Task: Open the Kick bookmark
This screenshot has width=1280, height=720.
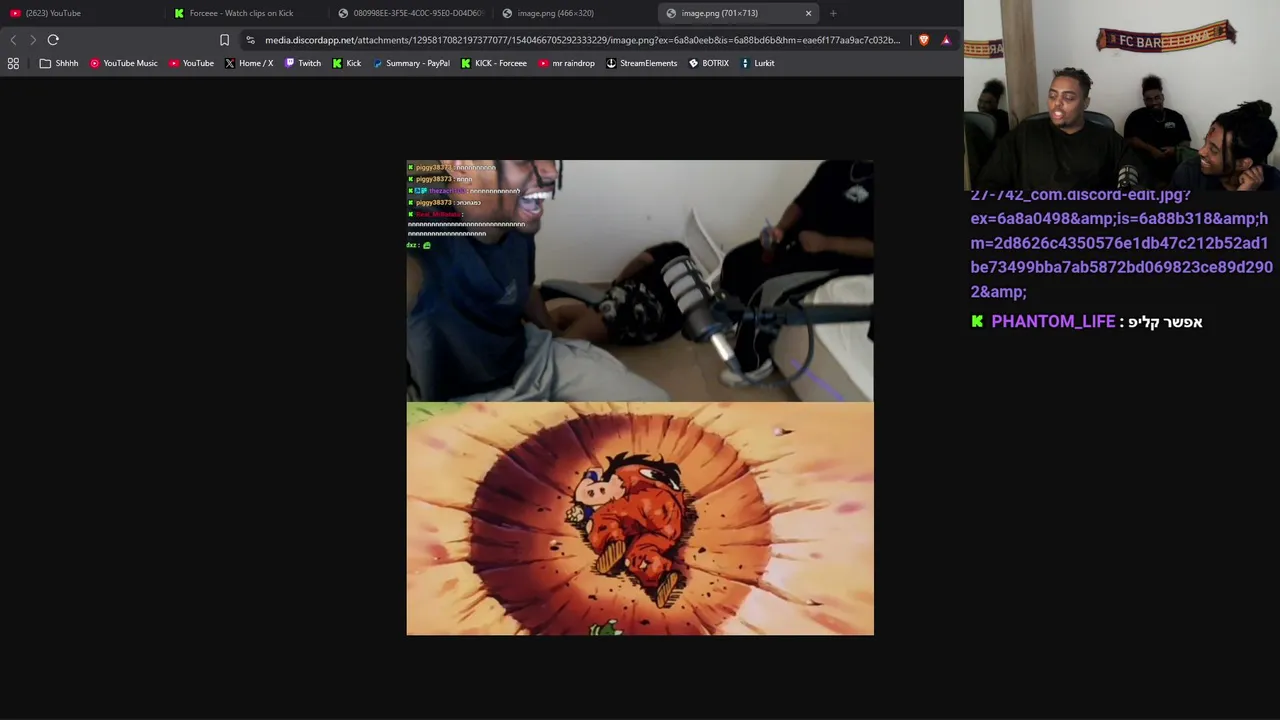Action: click(347, 63)
